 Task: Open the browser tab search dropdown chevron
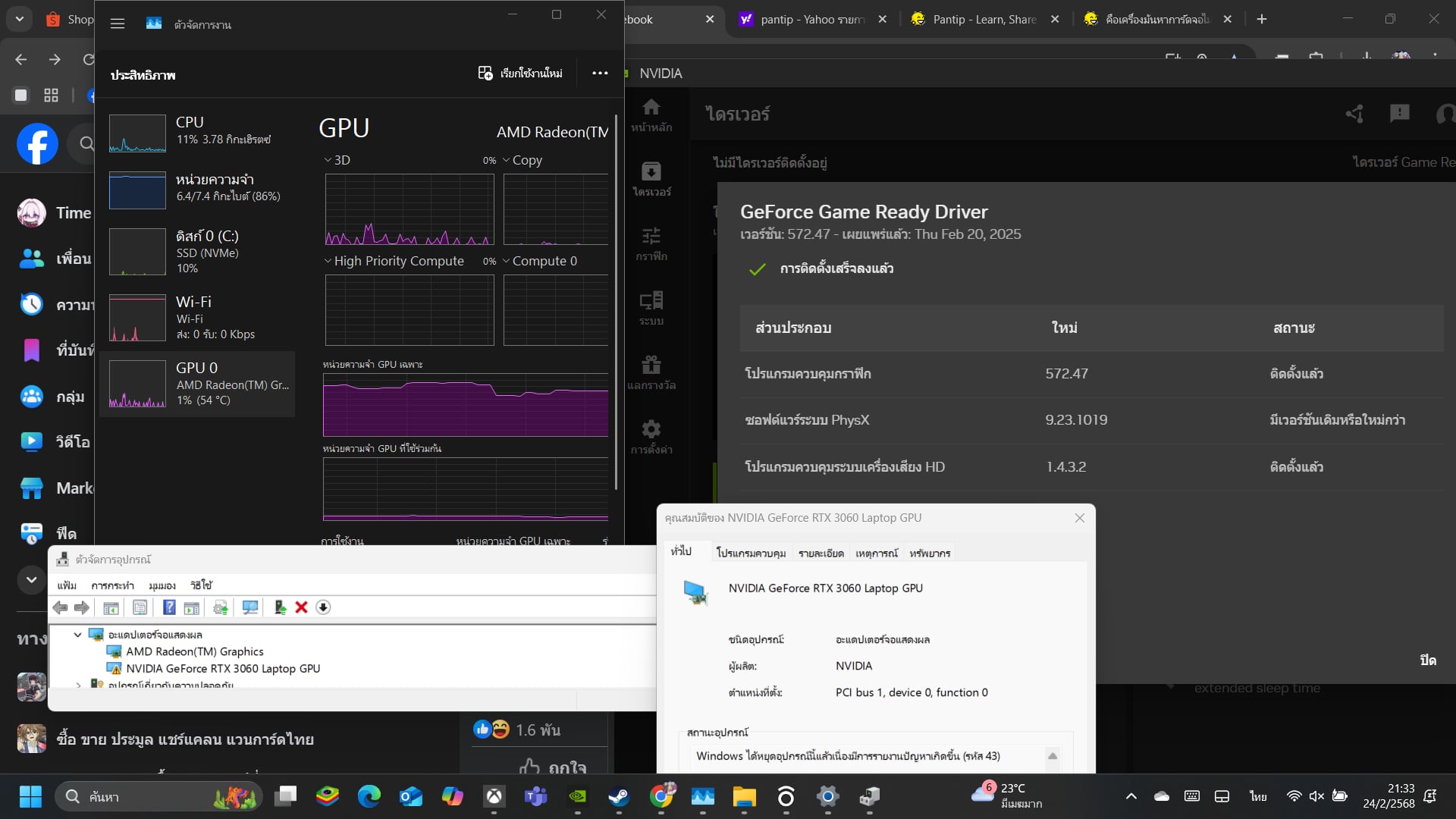click(x=20, y=19)
